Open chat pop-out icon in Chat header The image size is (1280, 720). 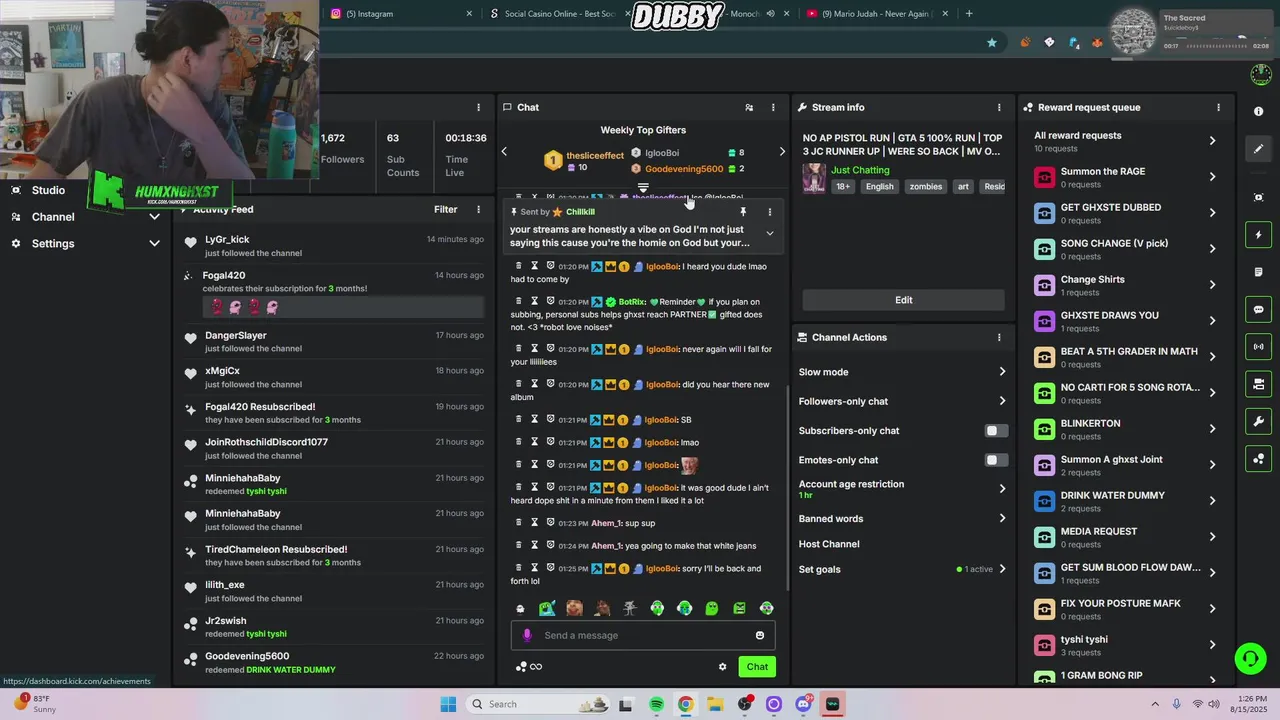click(749, 107)
